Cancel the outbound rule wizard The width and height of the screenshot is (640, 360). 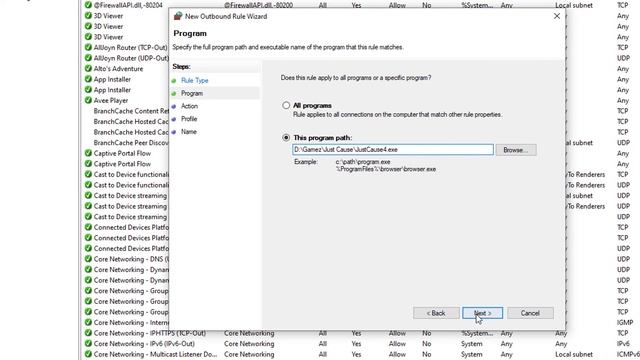(530, 313)
